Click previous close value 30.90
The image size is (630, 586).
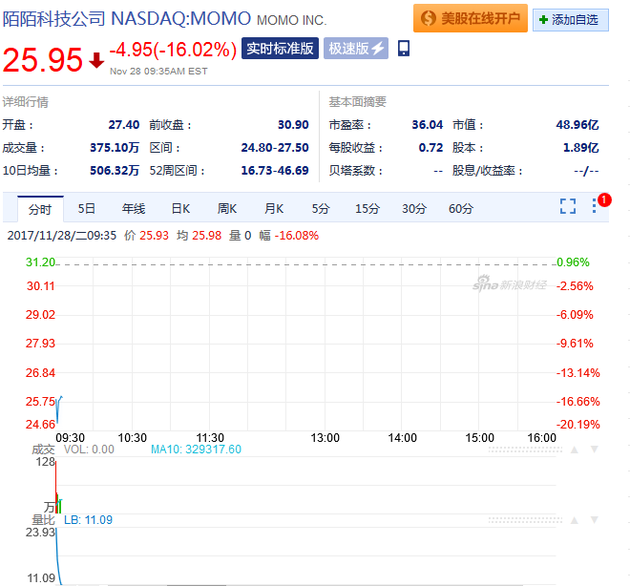[293, 125]
